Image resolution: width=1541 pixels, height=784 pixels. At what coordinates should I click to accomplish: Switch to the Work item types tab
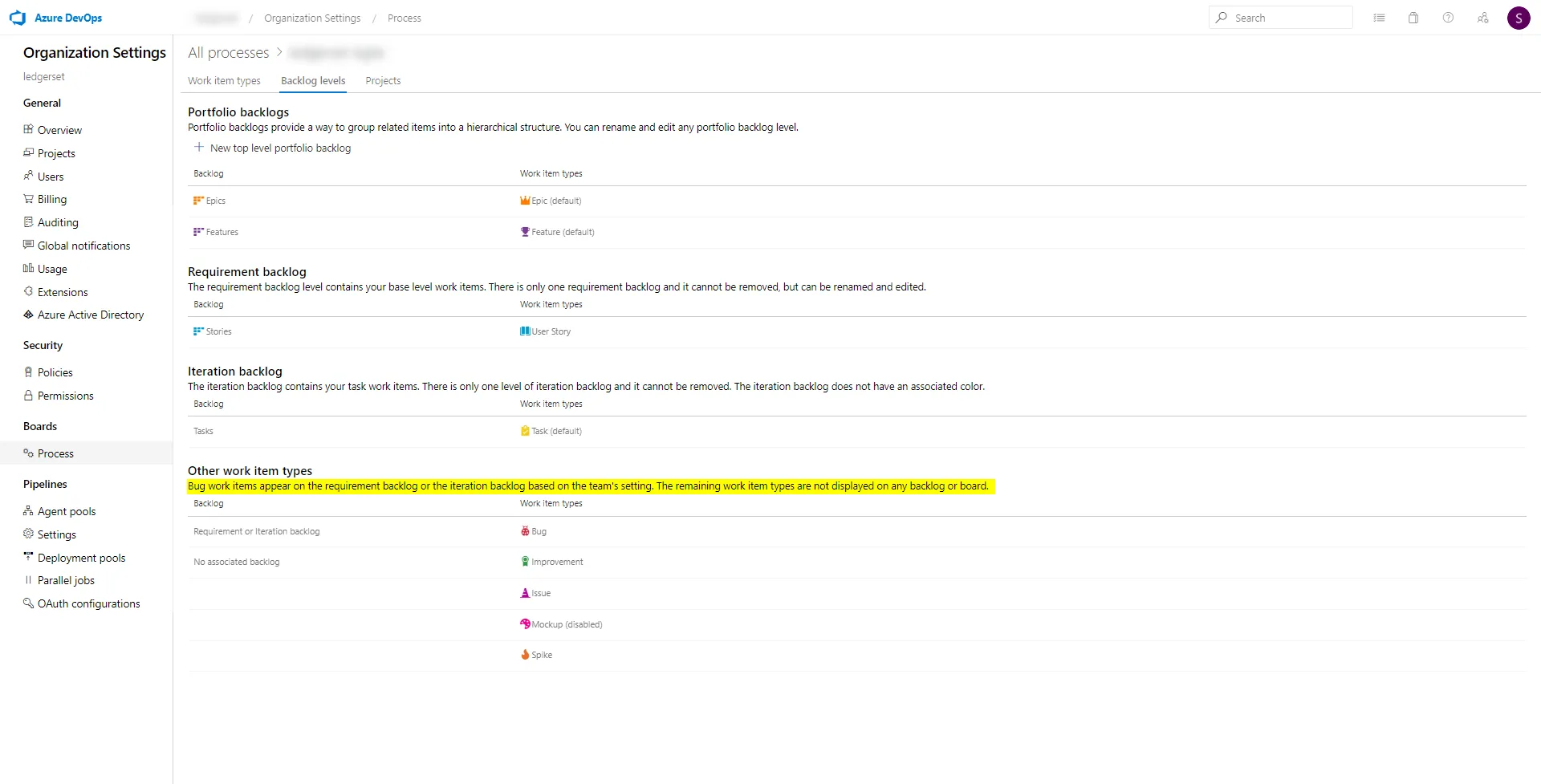click(x=224, y=80)
